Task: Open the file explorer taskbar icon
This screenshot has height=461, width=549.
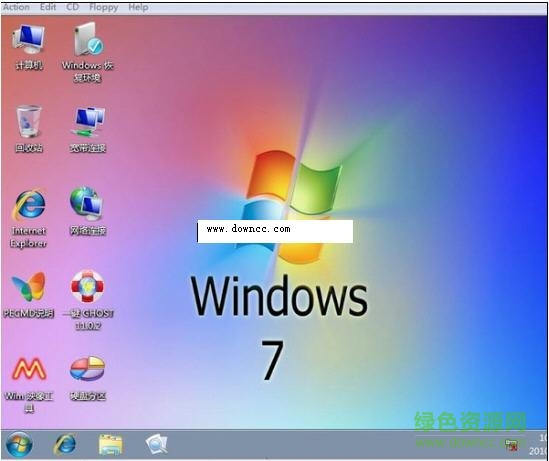Action: [111, 445]
